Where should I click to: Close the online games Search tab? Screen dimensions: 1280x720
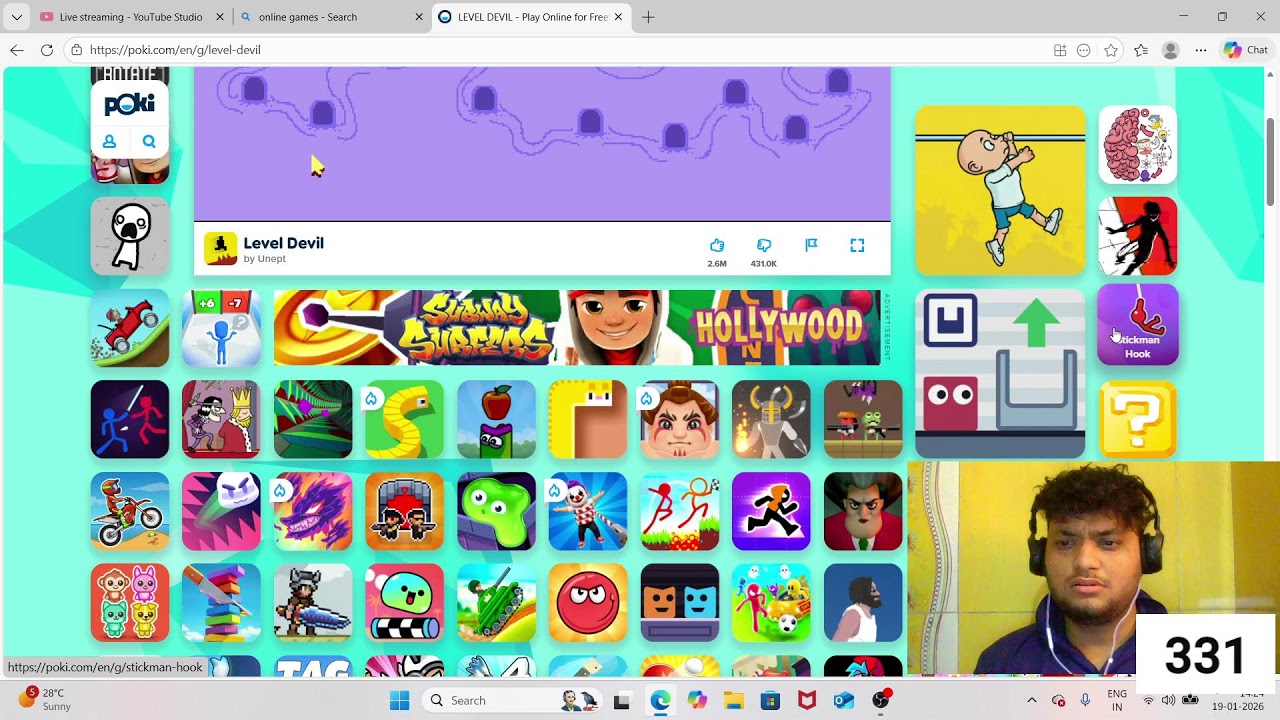pos(419,17)
